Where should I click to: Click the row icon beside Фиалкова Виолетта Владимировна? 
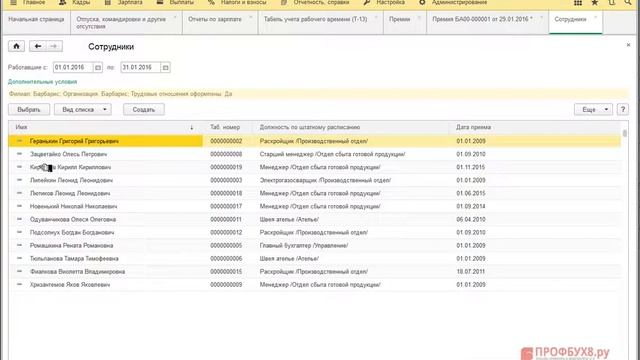pos(19,271)
